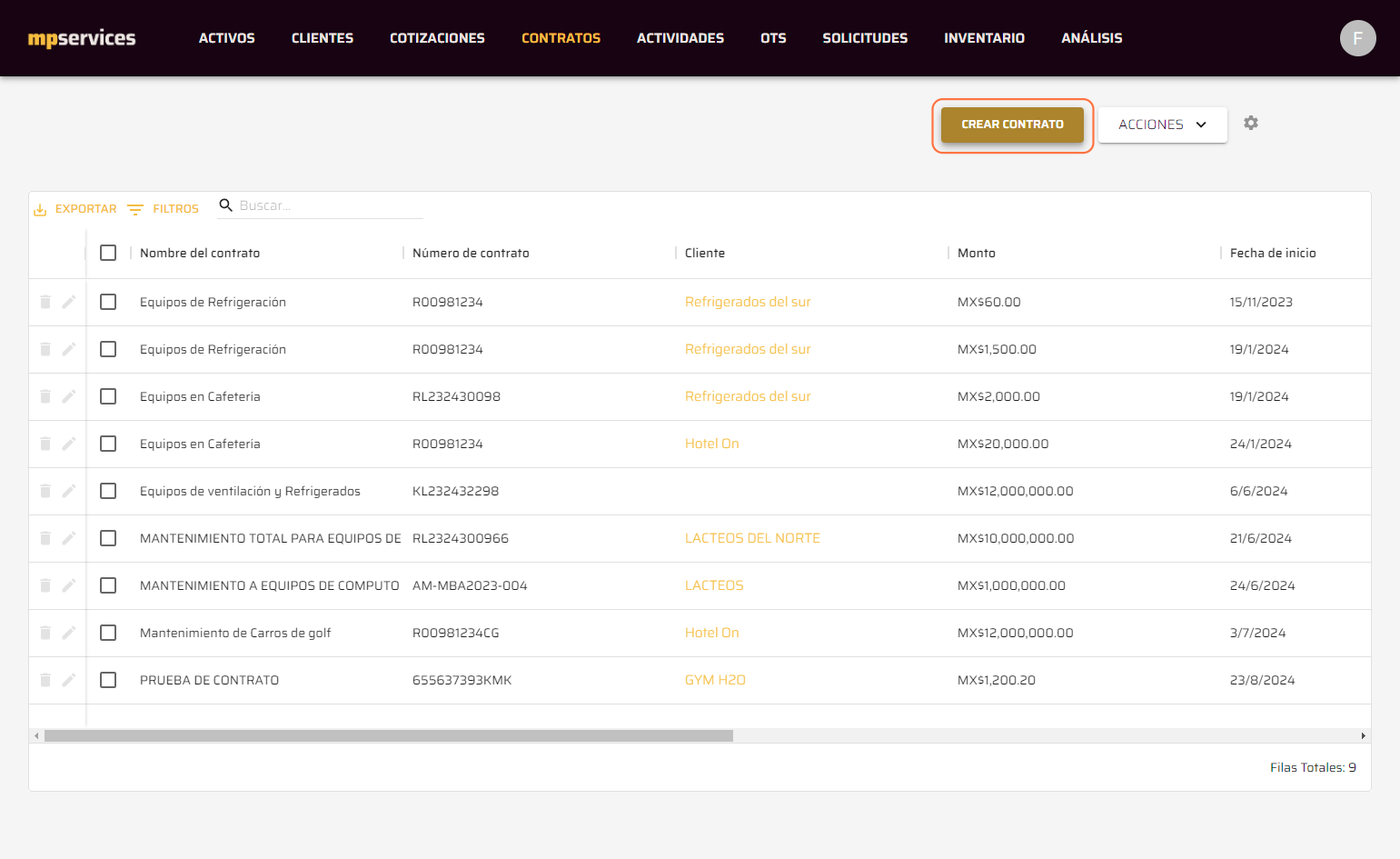This screenshot has height=859, width=1400.
Task: Edit the MX$60.00 Equipos de Refrigeración row via pencil icon
Action: (69, 302)
